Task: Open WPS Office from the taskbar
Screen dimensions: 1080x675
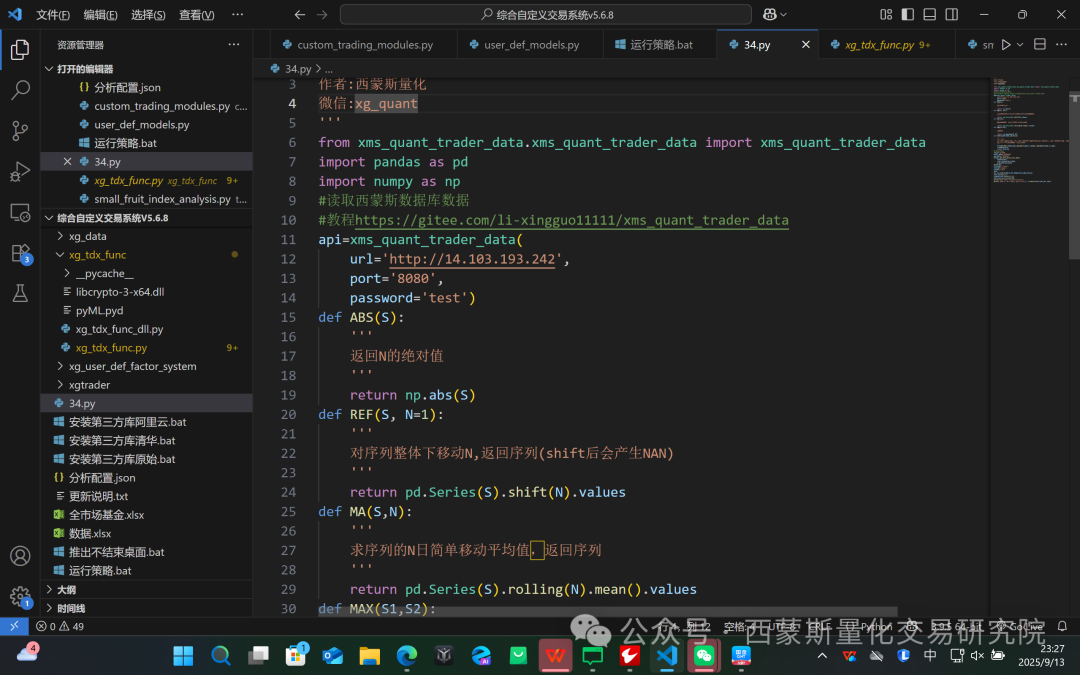Action: click(x=555, y=656)
